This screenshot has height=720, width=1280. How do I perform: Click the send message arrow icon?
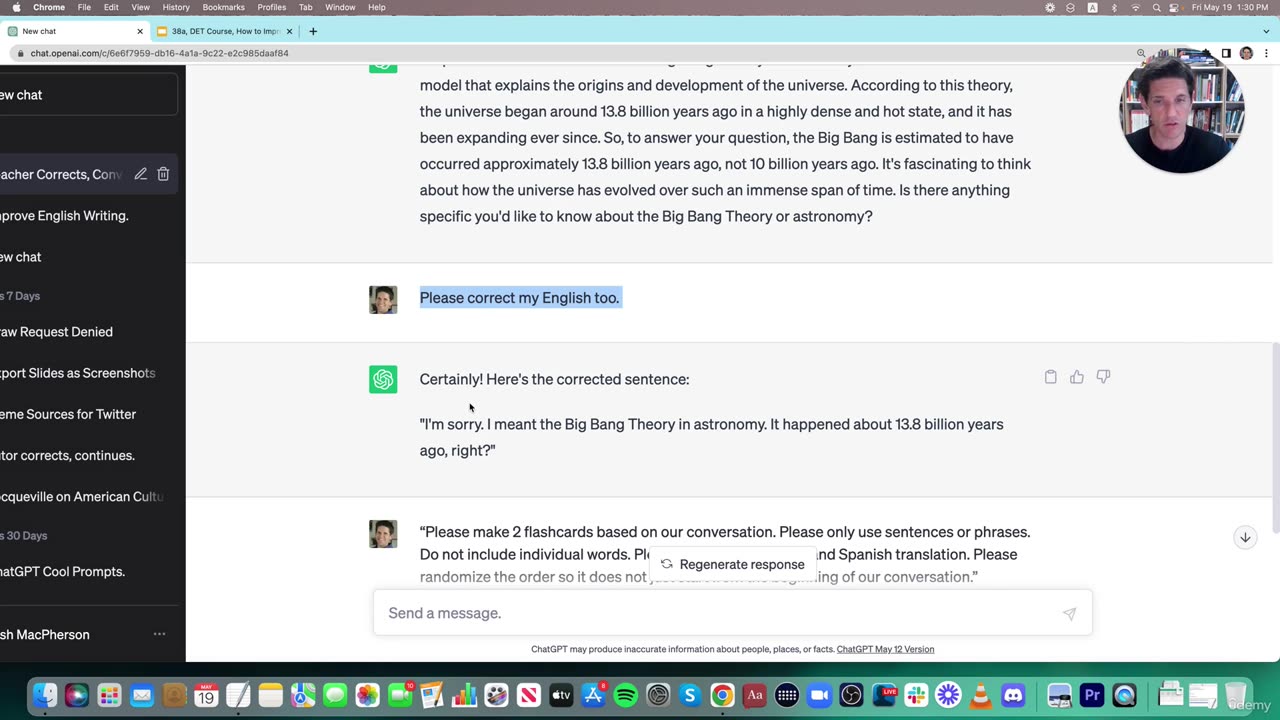pyautogui.click(x=1069, y=613)
